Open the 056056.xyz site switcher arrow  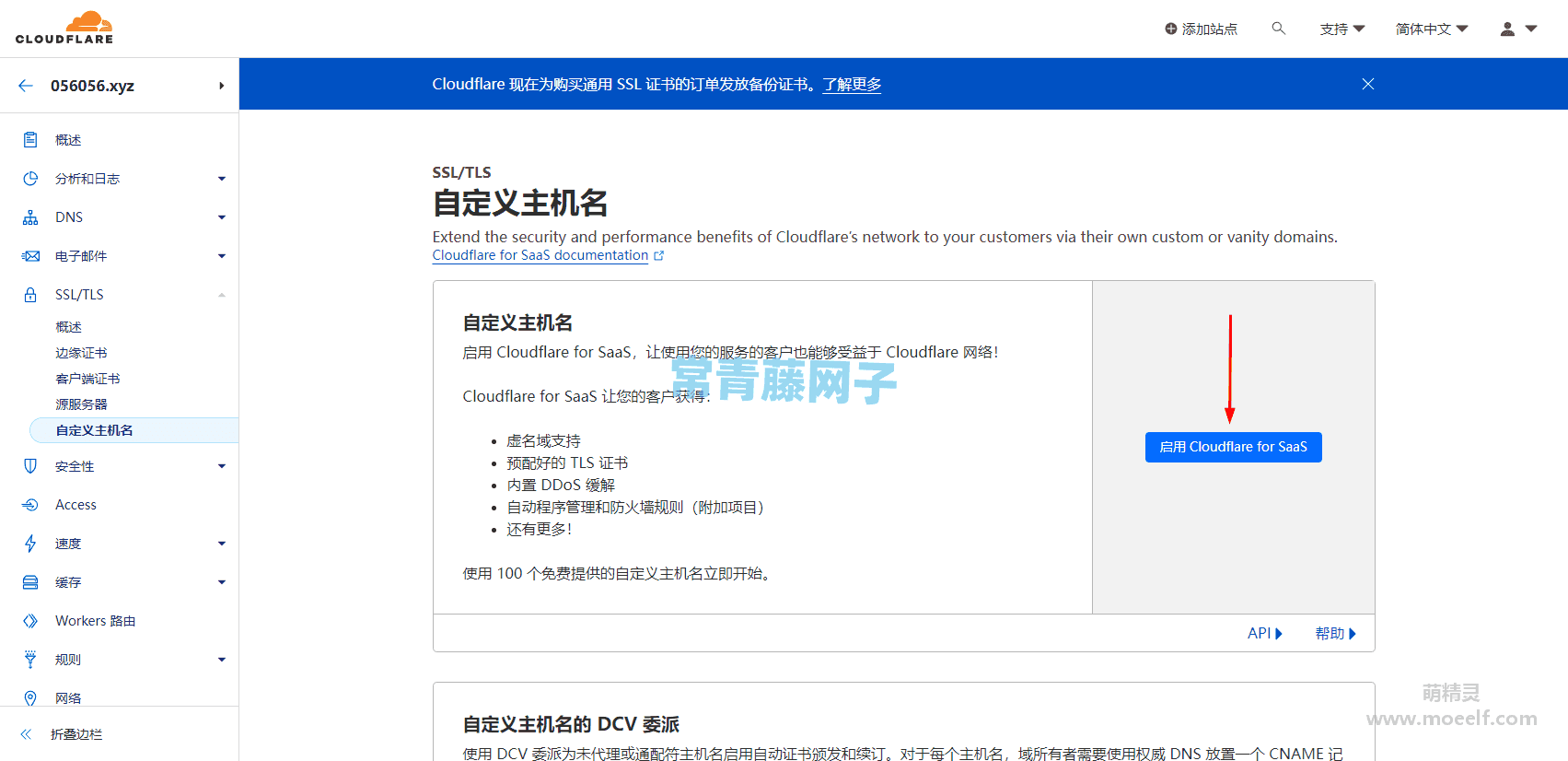pyautogui.click(x=222, y=86)
